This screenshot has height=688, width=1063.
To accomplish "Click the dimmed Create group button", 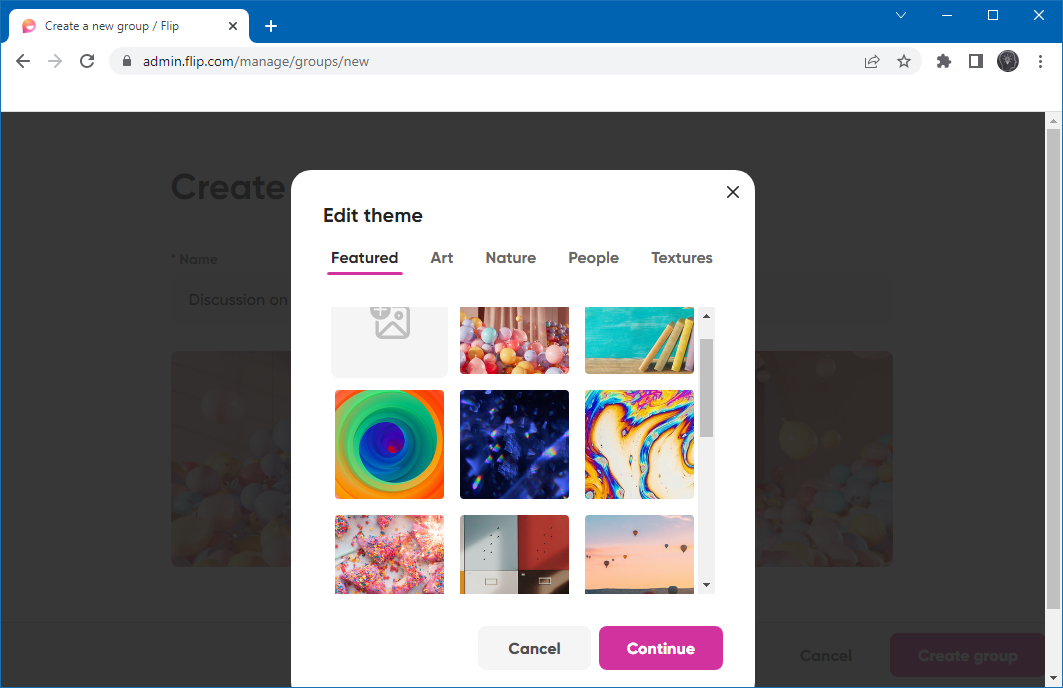I will 967,655.
